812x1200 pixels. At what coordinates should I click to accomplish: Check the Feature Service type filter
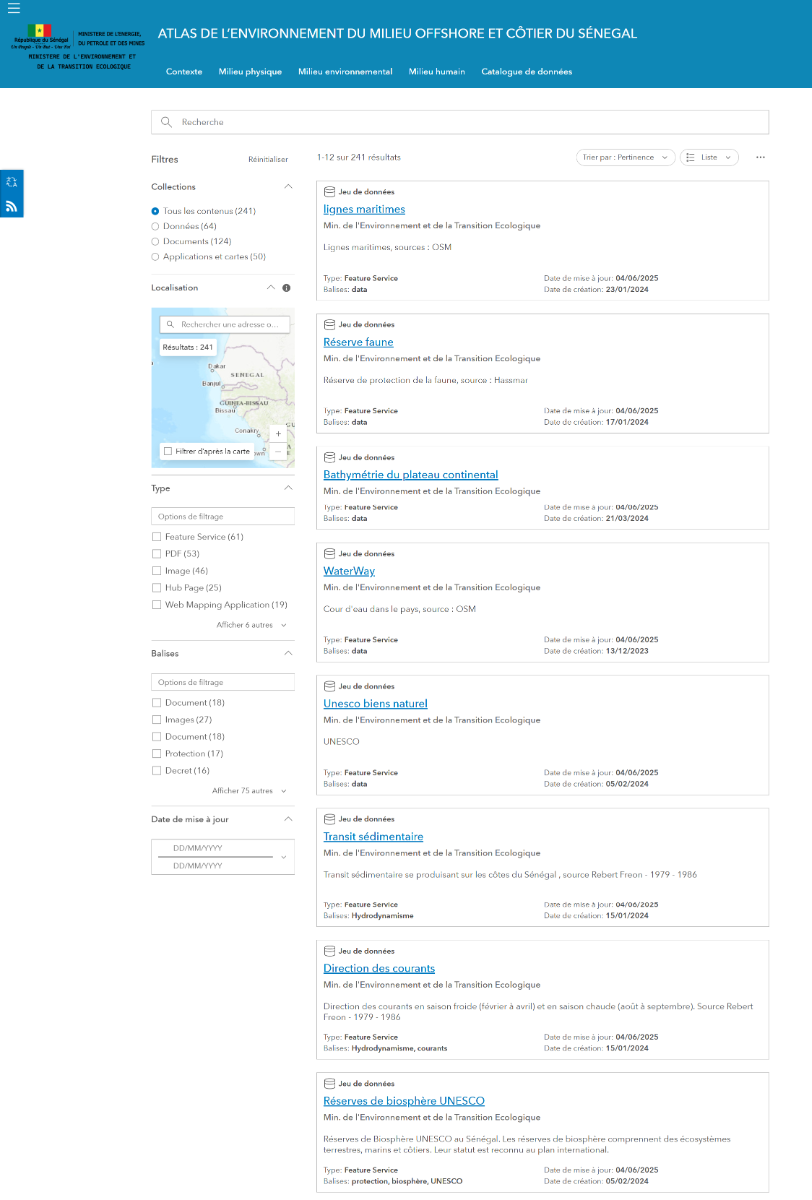[x=156, y=537]
